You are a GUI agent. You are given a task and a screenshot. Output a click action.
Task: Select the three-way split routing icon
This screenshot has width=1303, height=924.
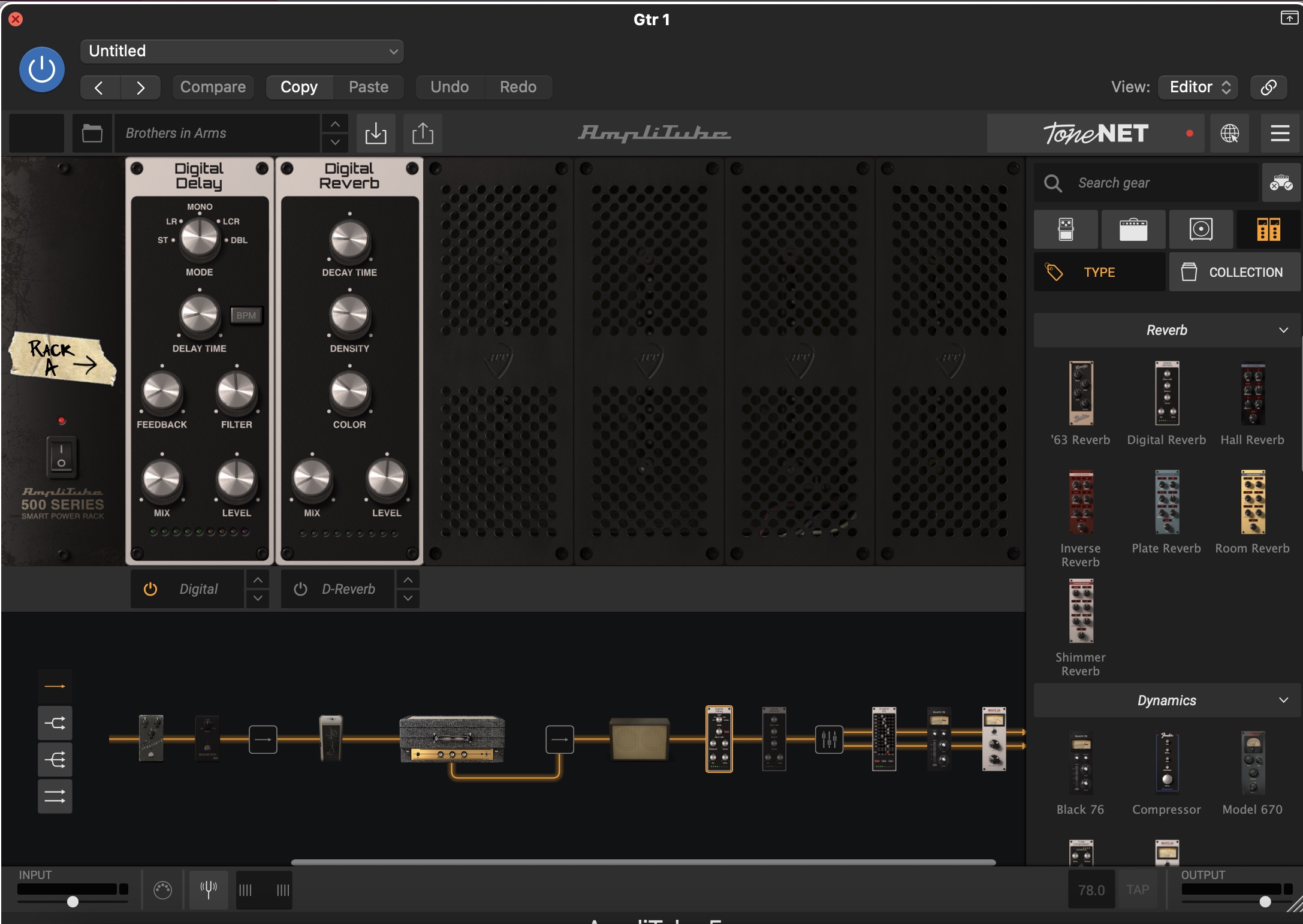[x=55, y=760]
